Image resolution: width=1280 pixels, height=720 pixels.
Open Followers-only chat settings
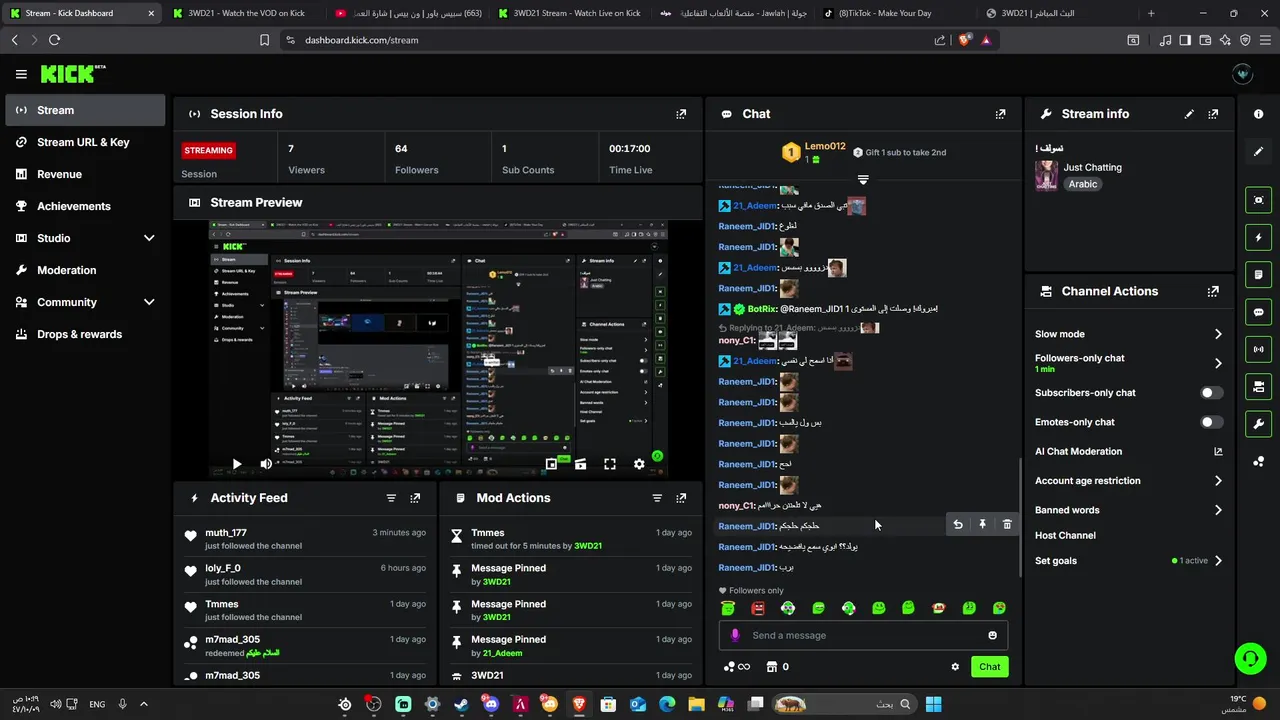1128,363
